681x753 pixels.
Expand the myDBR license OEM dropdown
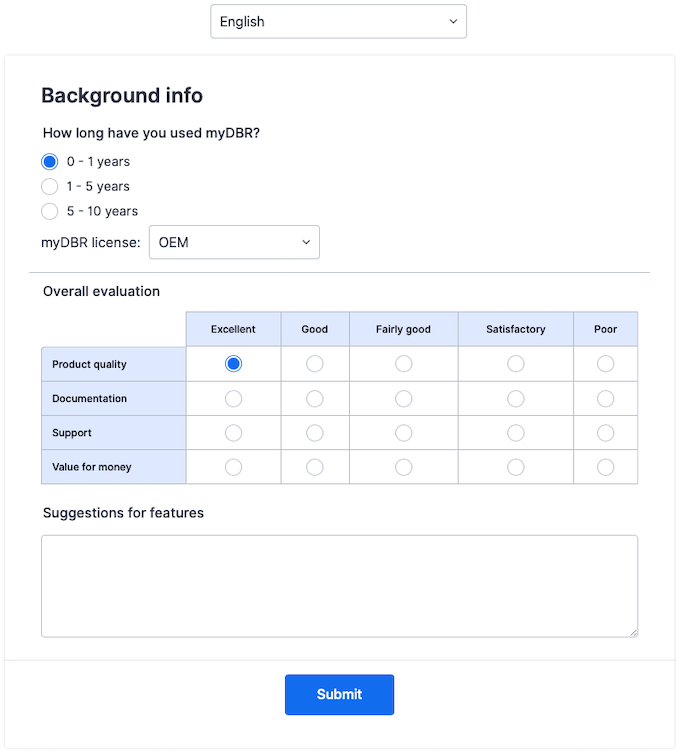tap(234, 242)
